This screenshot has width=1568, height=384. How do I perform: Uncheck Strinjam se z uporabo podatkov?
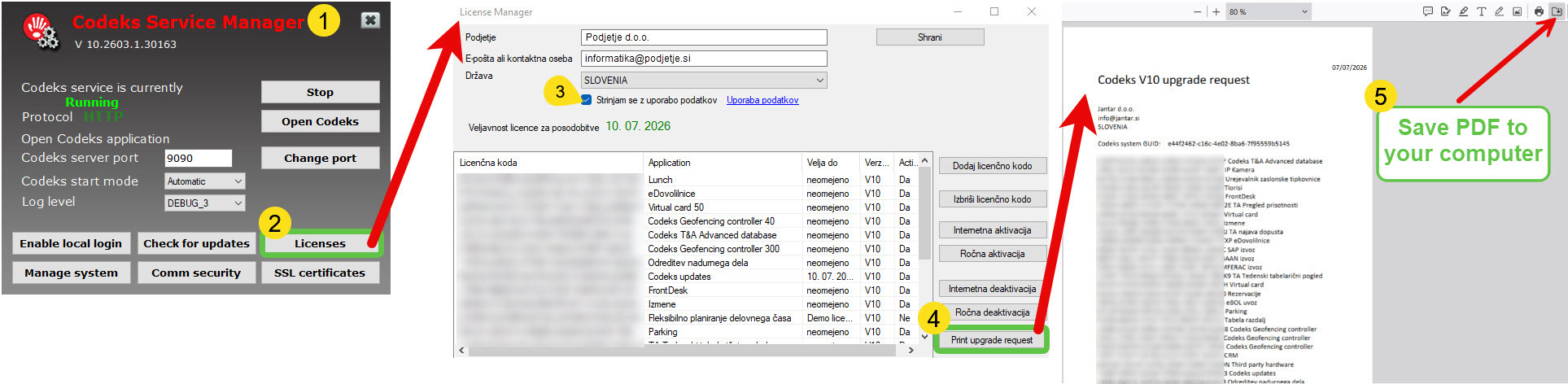coord(586,100)
